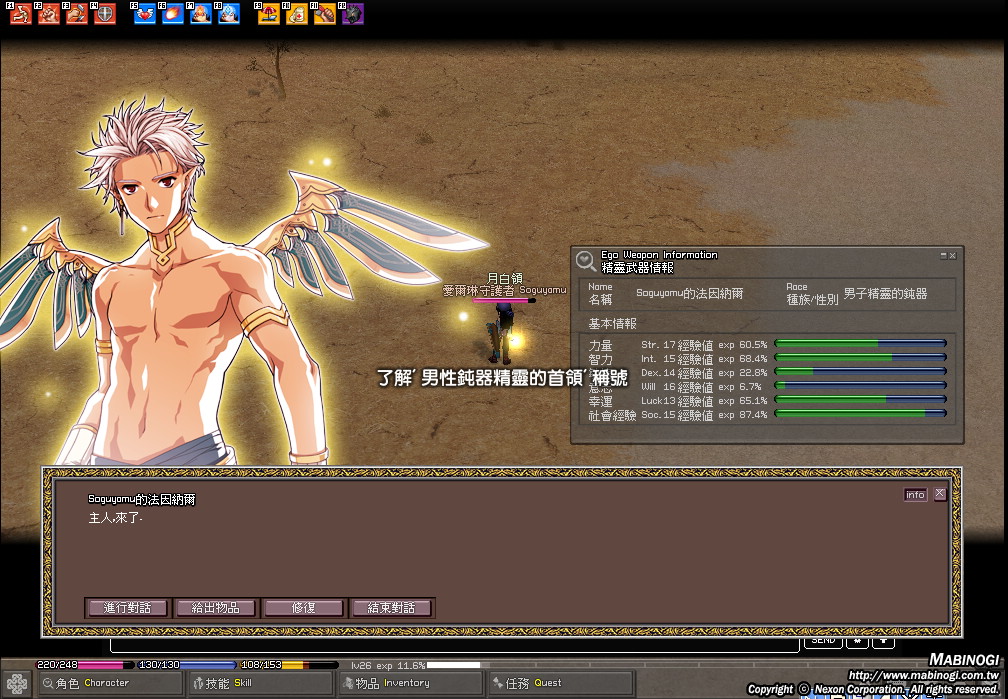
Task: Click the 力量 stat label
Action: point(600,345)
